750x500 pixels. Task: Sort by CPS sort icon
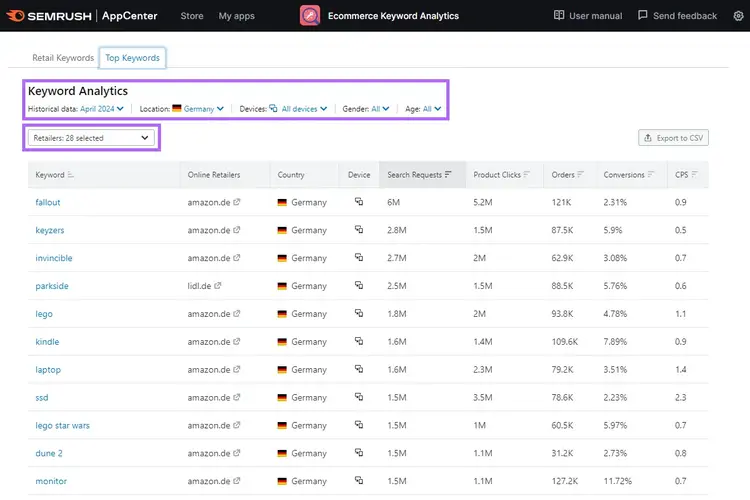(x=695, y=175)
